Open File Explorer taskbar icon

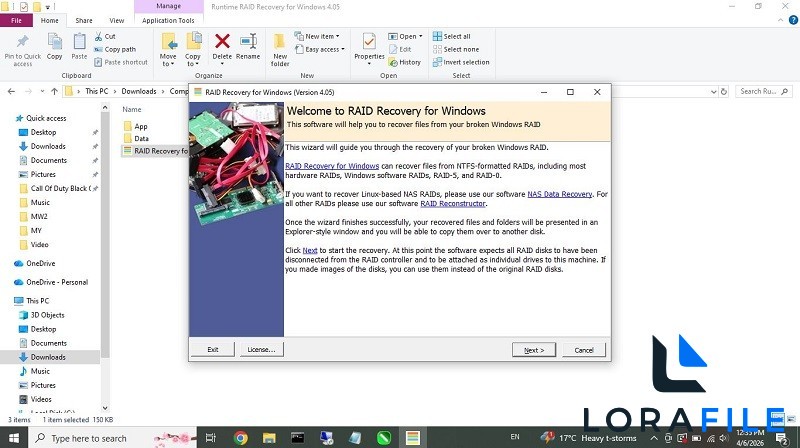[x=269, y=438]
